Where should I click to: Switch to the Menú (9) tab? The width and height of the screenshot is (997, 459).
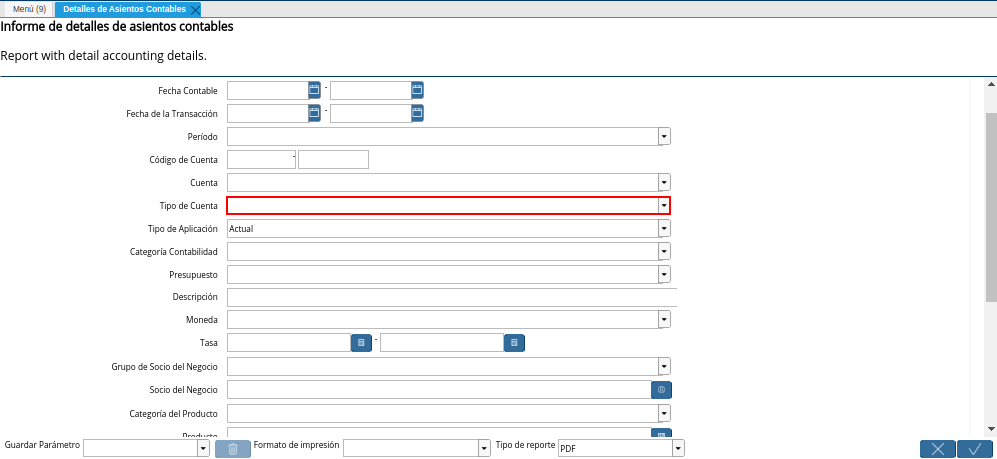click(29, 9)
